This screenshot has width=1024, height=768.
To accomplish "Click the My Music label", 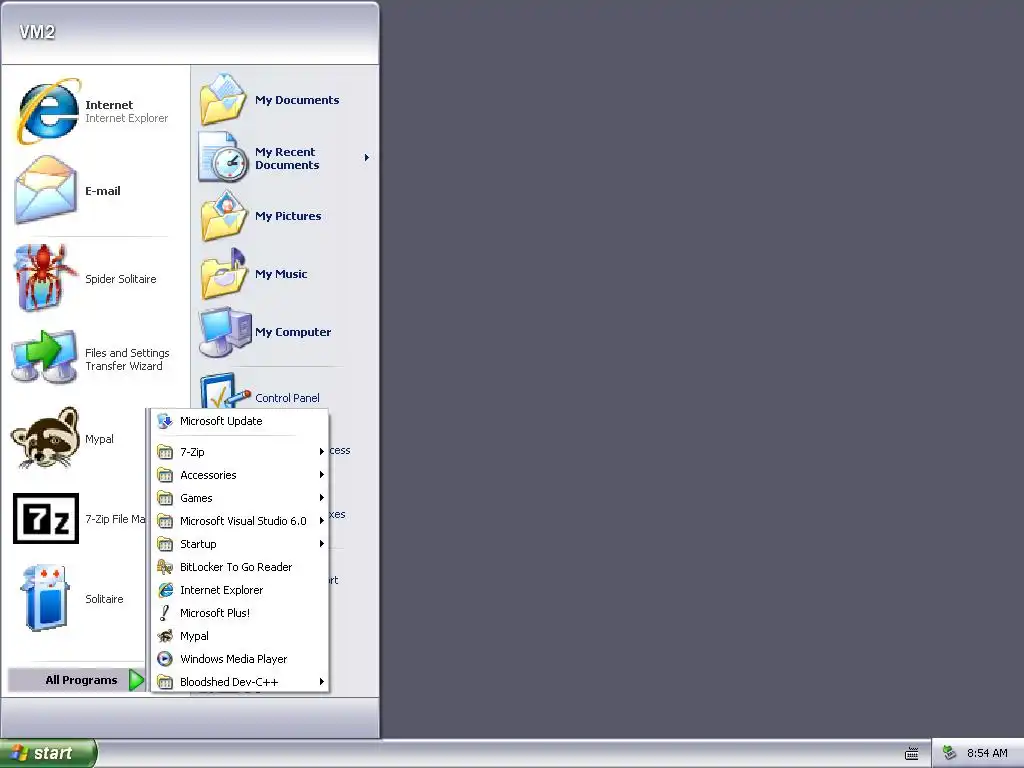I will (281, 274).
